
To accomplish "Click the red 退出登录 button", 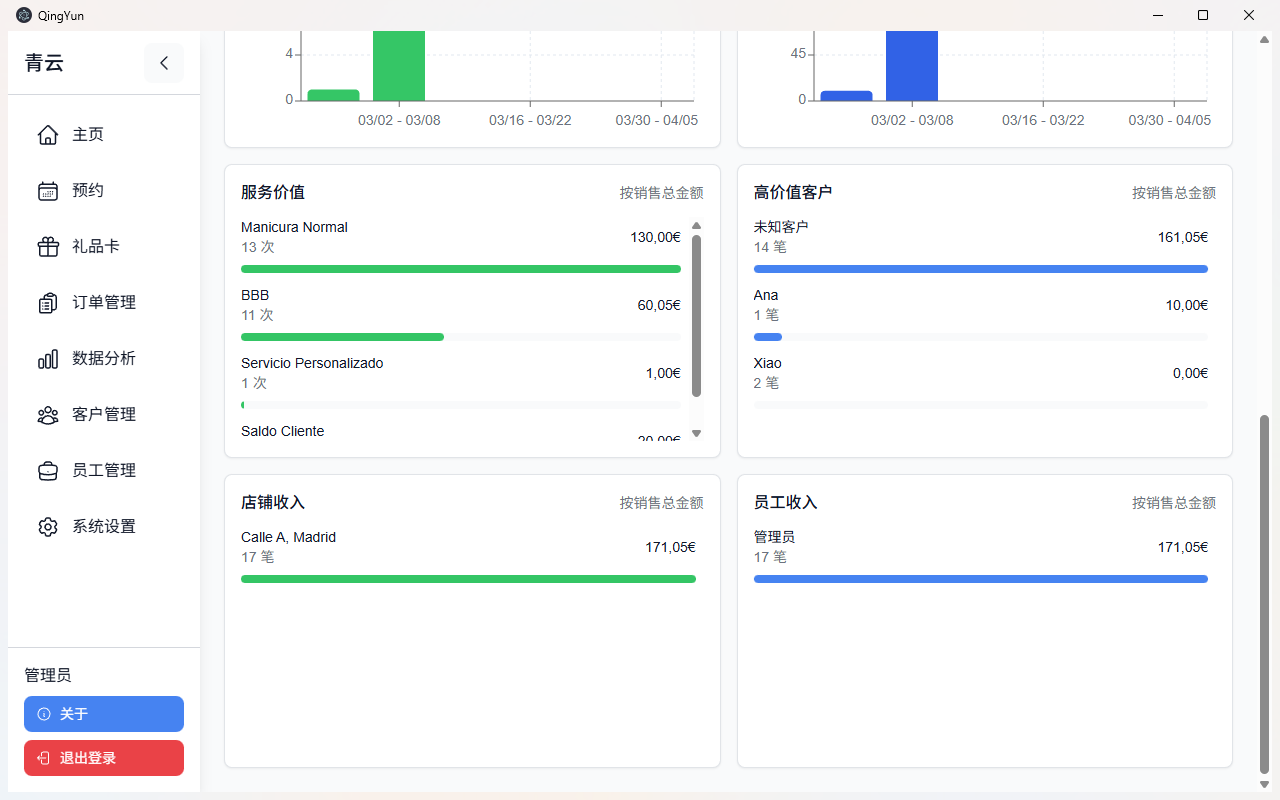I will click(x=104, y=758).
